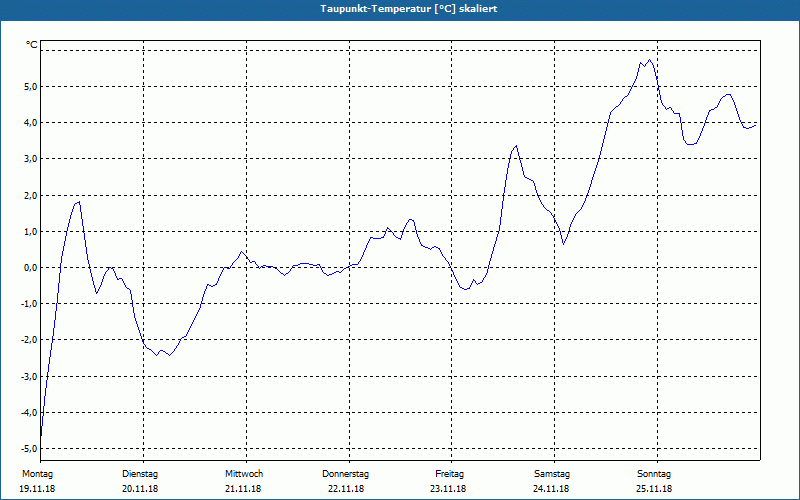Click the 1,0 y-axis value
The image size is (800, 500).
pos(31,232)
